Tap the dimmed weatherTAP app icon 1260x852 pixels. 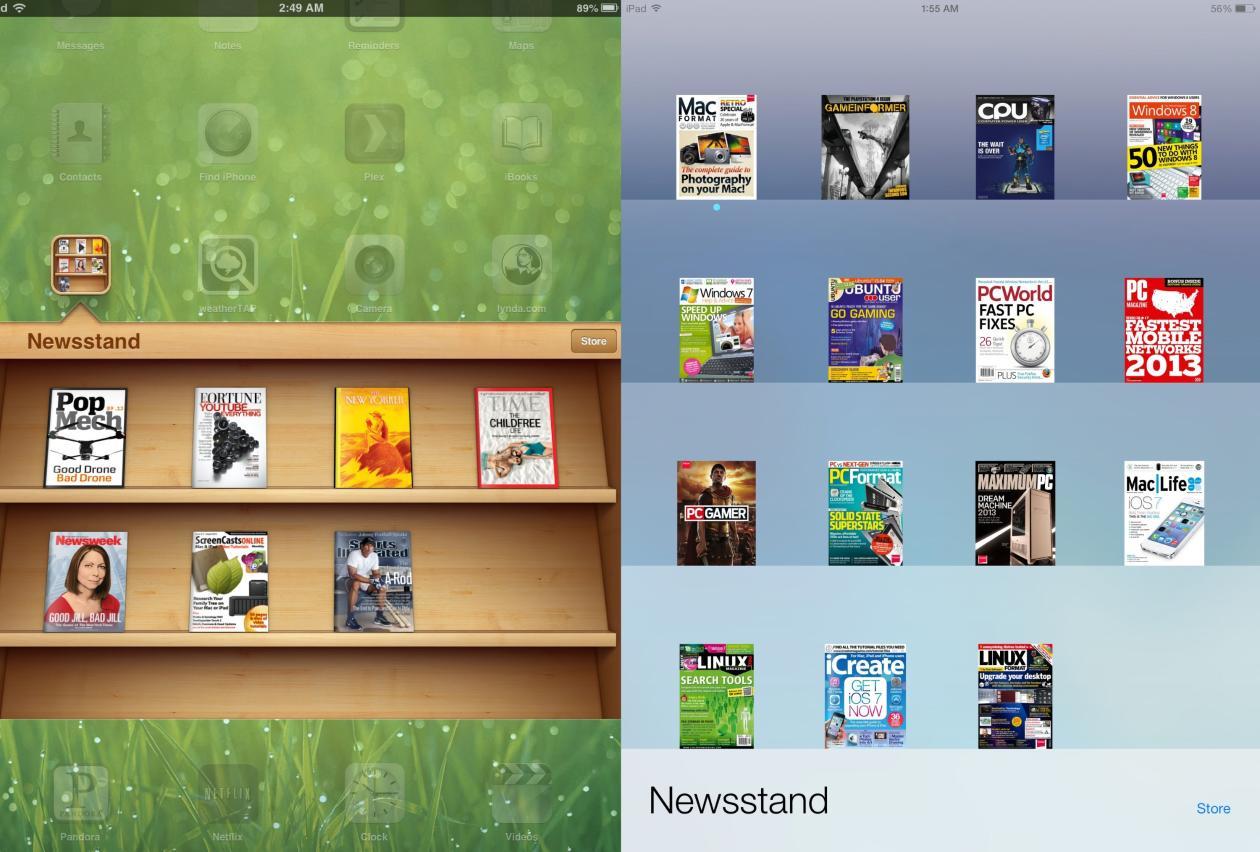tap(228, 265)
